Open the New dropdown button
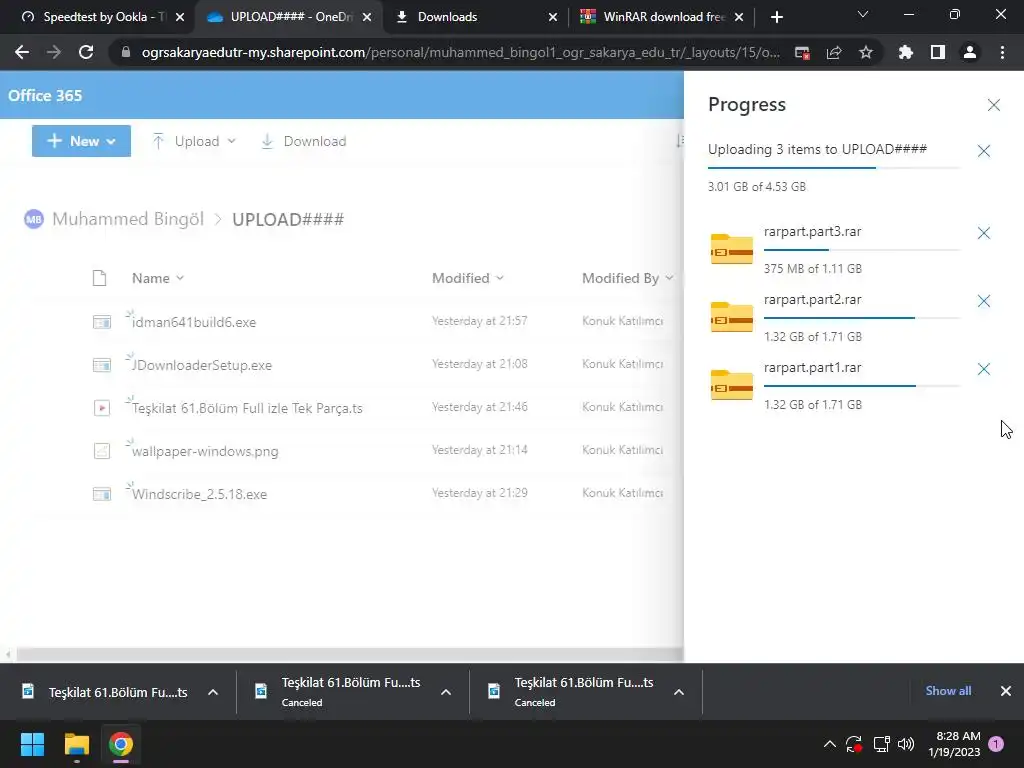 pos(81,141)
